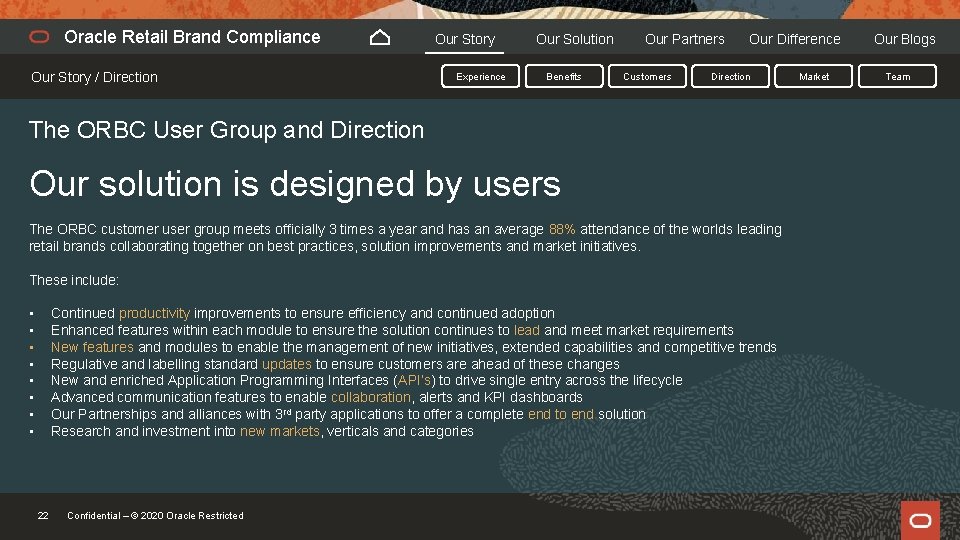Open the Team section button
The height and width of the screenshot is (540, 960).
(x=898, y=77)
